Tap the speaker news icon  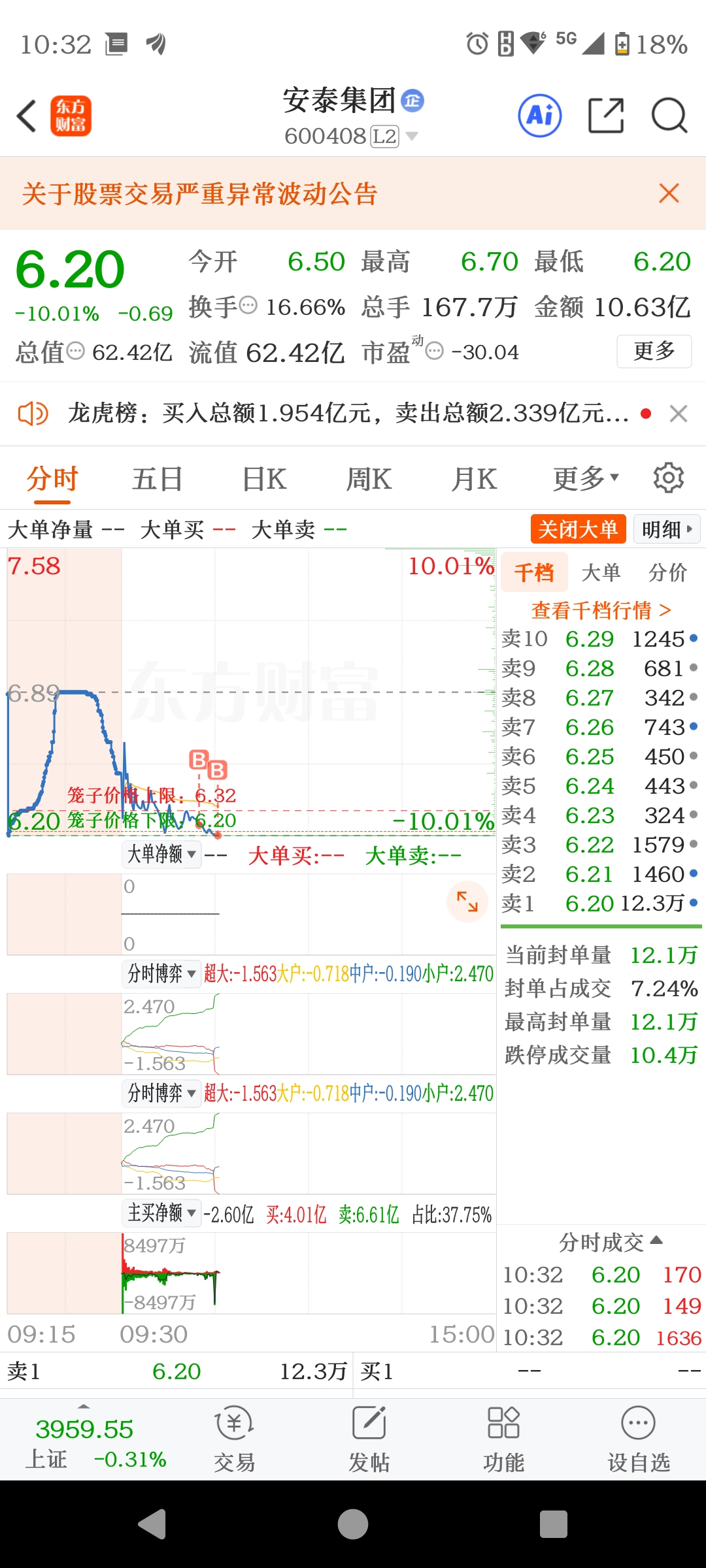(33, 414)
